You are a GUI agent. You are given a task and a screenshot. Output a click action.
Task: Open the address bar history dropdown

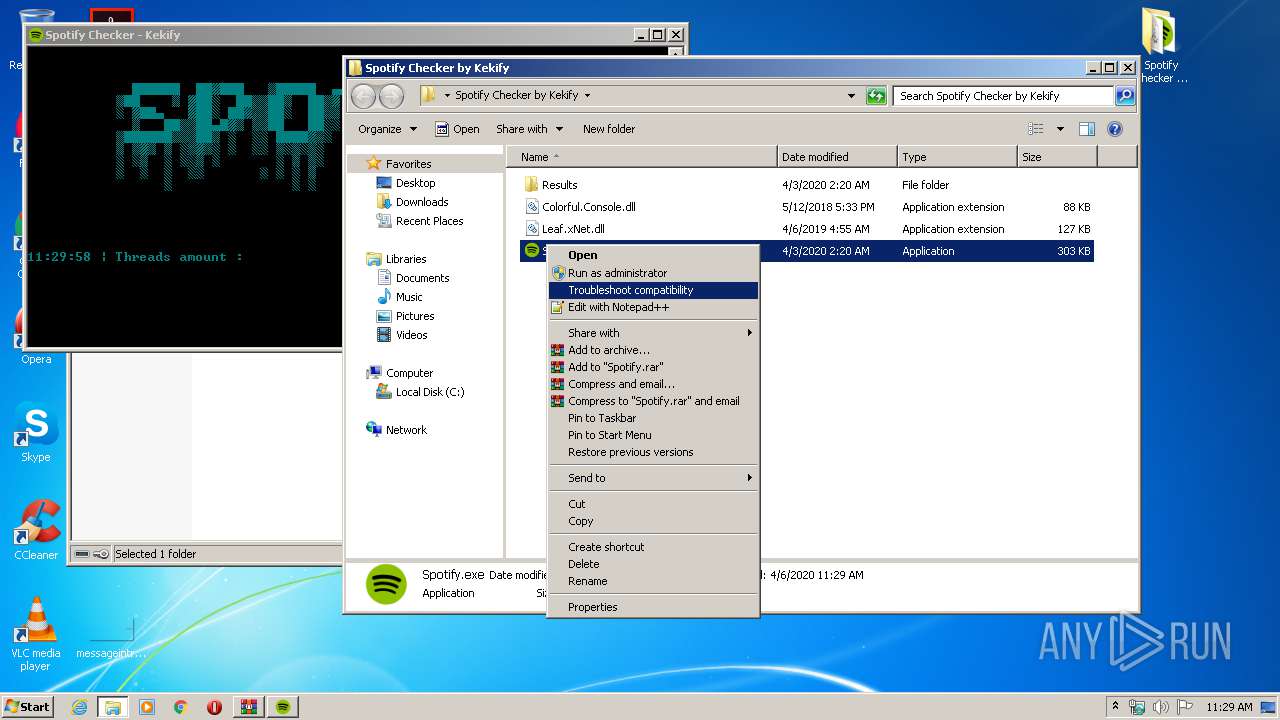(851, 96)
